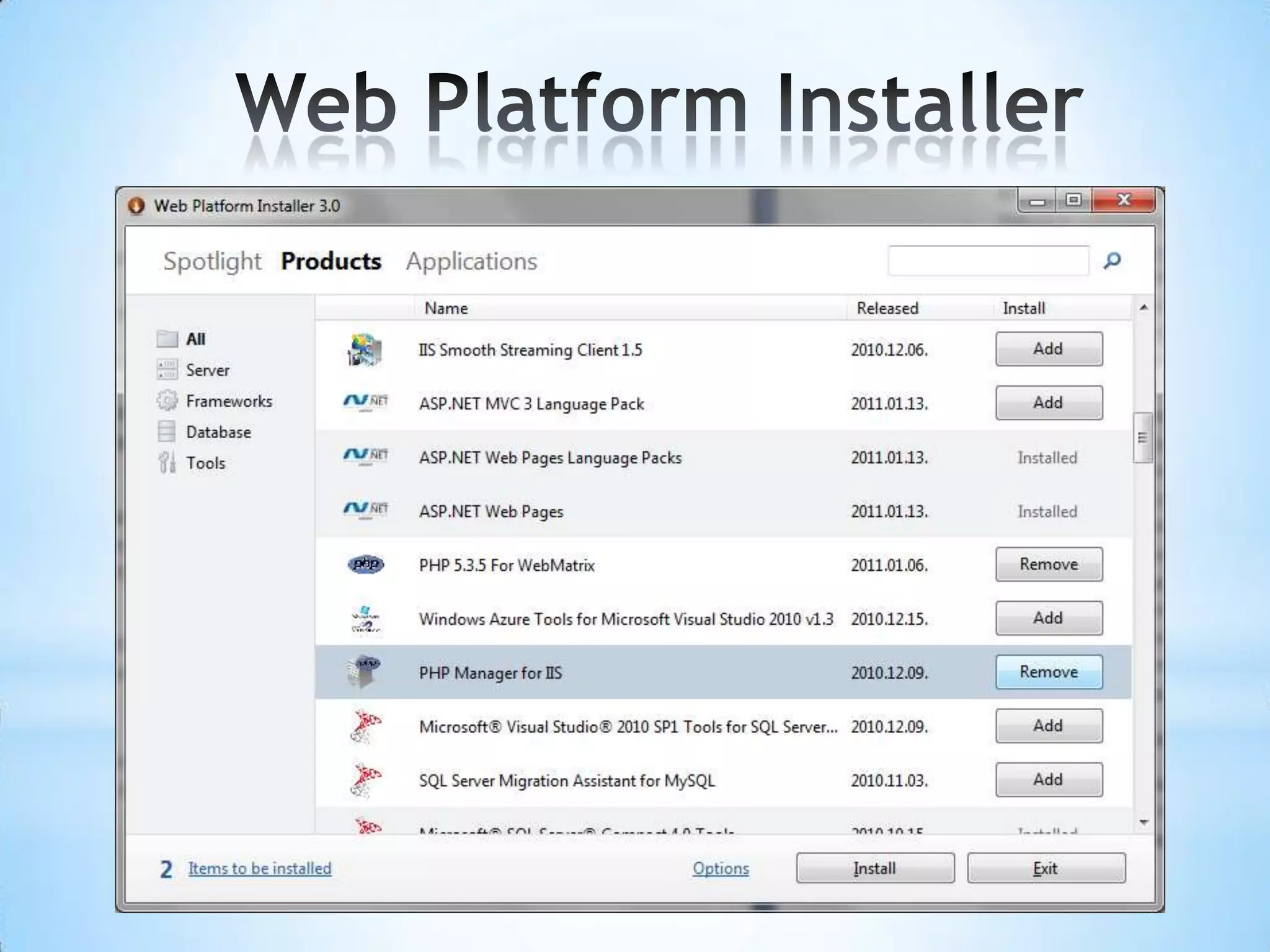Add Windows Azure Tools for Visual Studio
The width and height of the screenshot is (1270, 952).
pos(1049,618)
